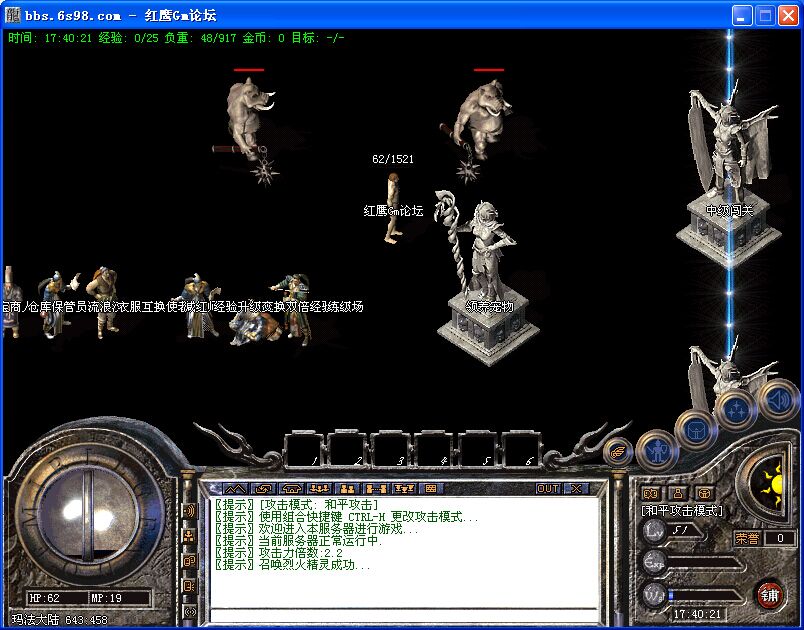Click the 负重: 48/917 status text

(x=200, y=37)
